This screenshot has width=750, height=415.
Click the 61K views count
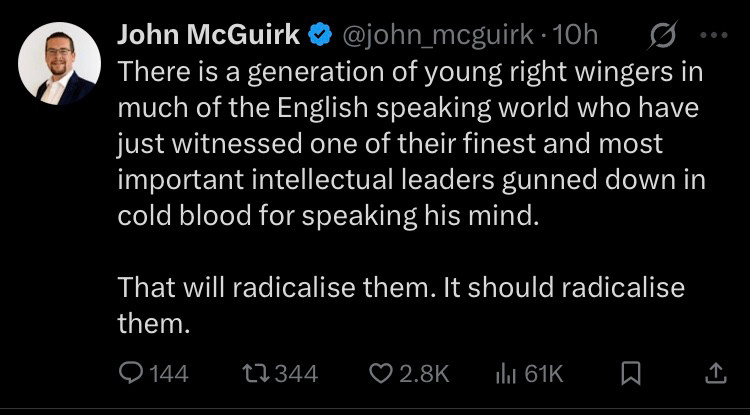click(544, 374)
